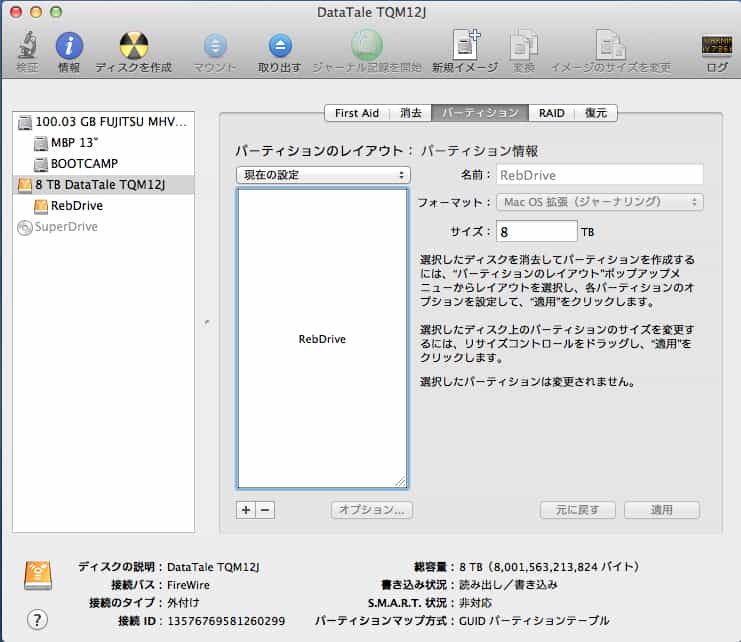Image resolution: width=741 pixels, height=642 pixels.
Task: Click the pane divider handle dot
Action: [207, 322]
